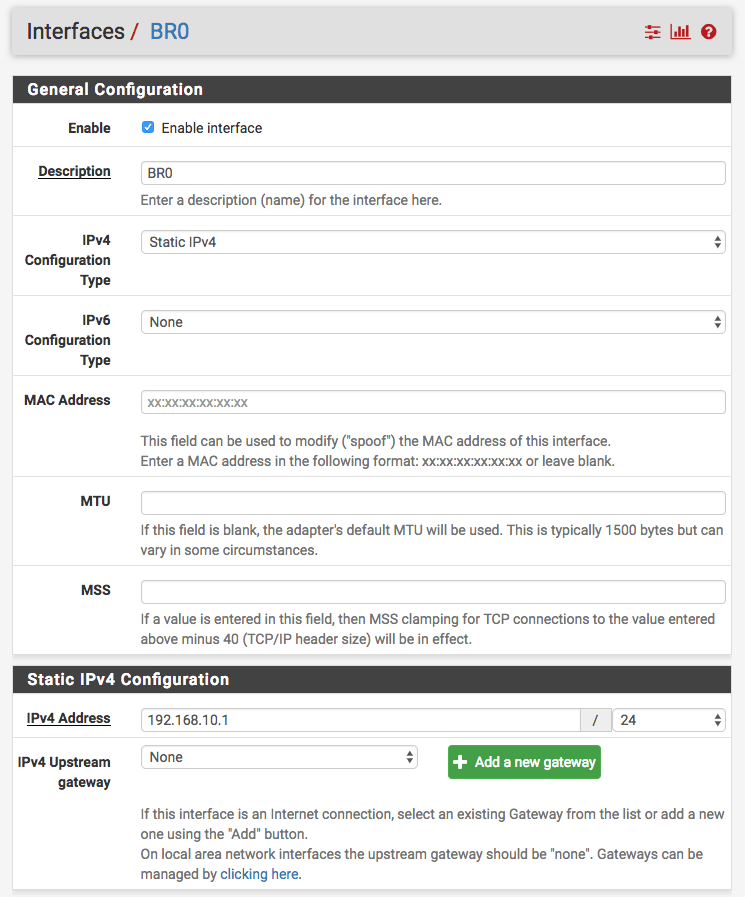Click into the Description field
The image size is (745, 897).
[433, 173]
